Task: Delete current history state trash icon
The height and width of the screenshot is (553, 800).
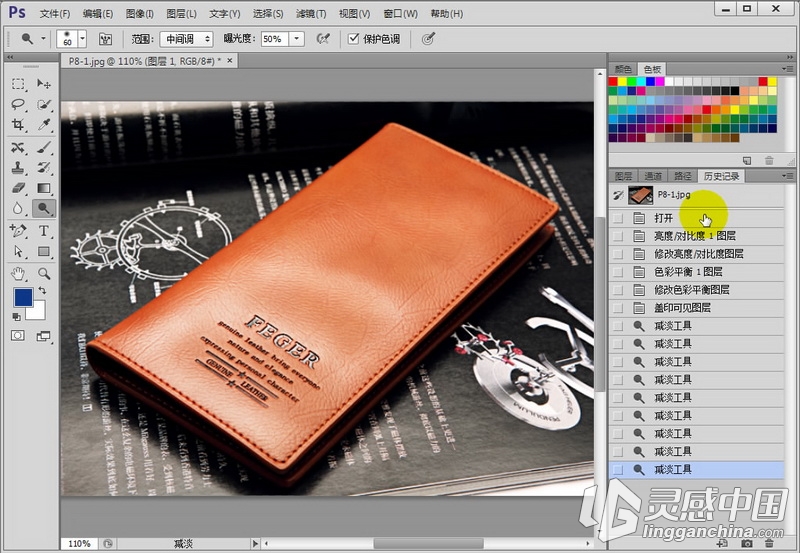Action: (769, 544)
